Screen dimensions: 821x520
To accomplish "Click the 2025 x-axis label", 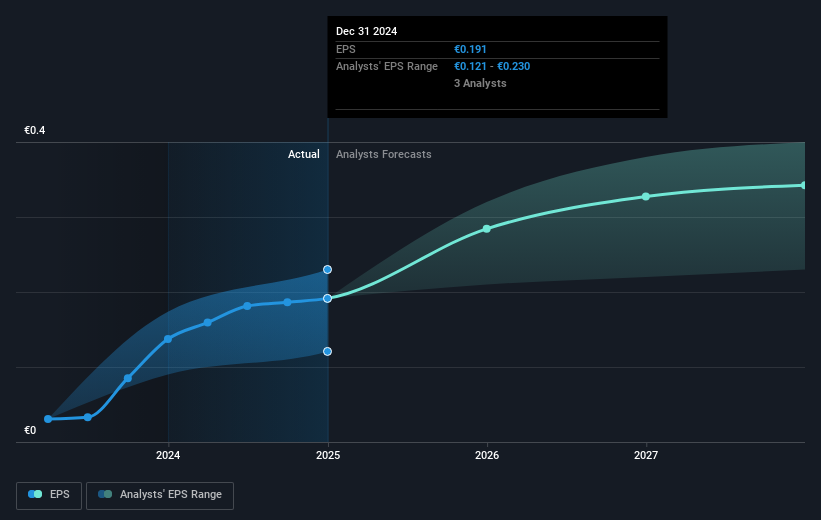I will pyautogui.click(x=328, y=455).
